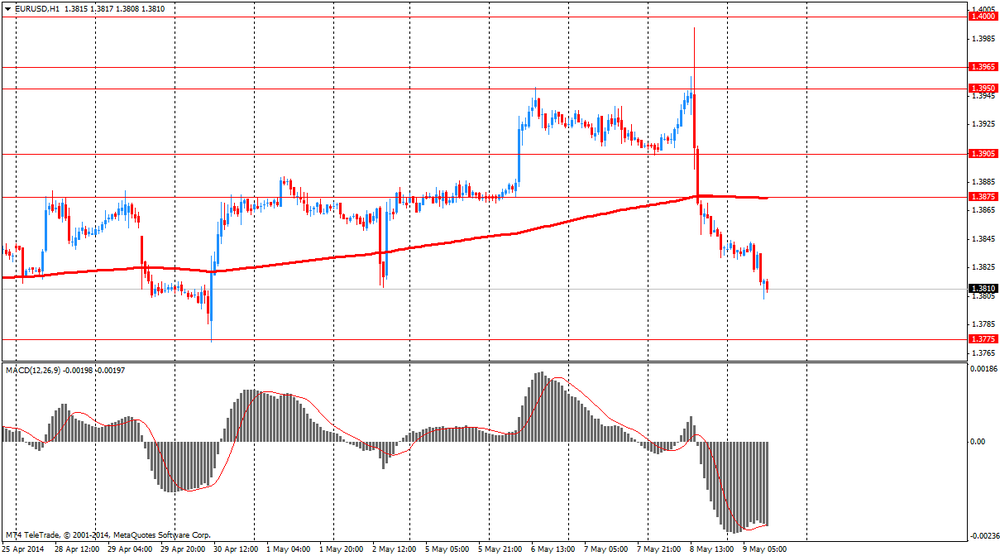Click the 9 May 05:00 time label
Viewport: 1000px width, 556px height.
pyautogui.click(x=765, y=549)
